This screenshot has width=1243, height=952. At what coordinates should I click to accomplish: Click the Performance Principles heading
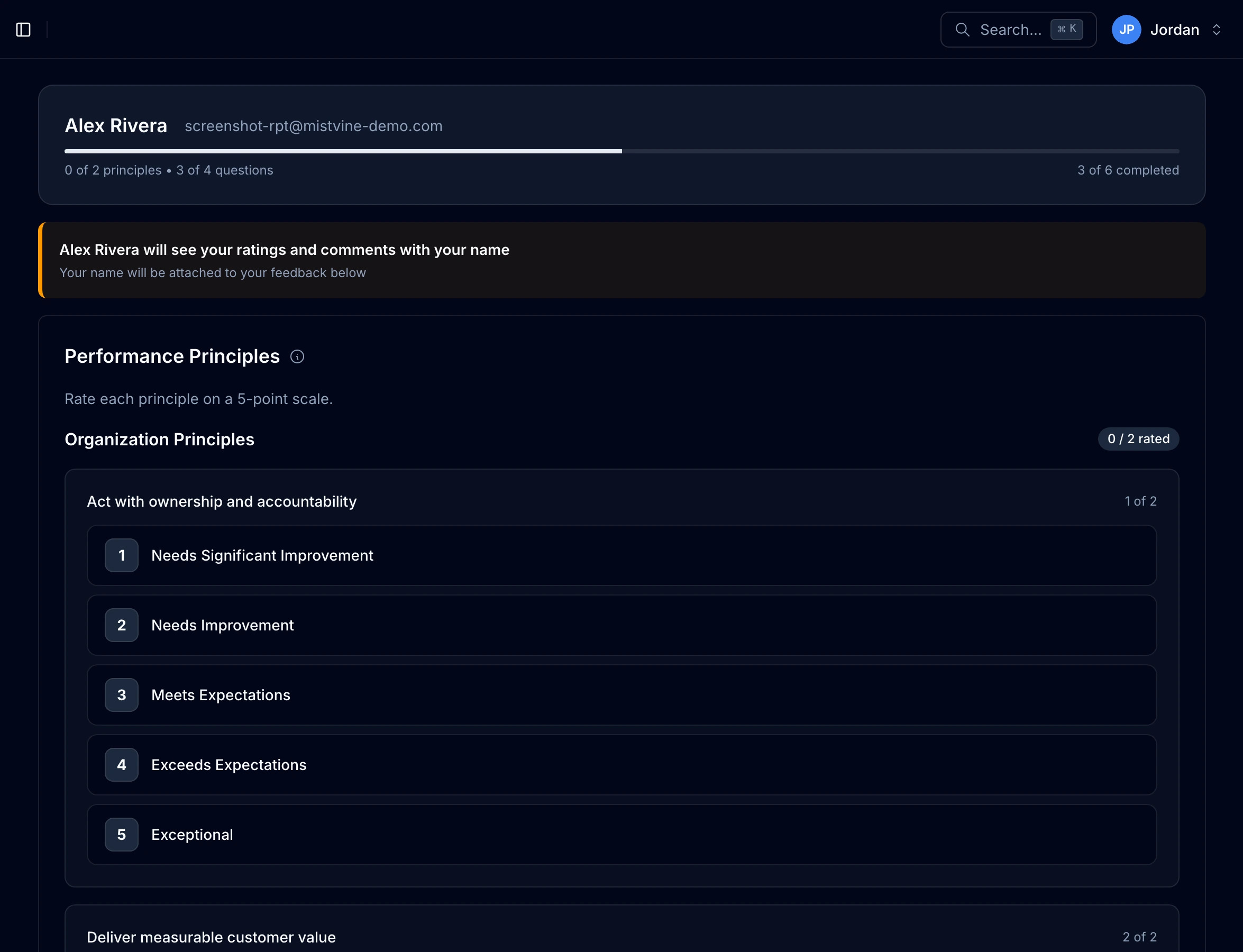[172, 356]
